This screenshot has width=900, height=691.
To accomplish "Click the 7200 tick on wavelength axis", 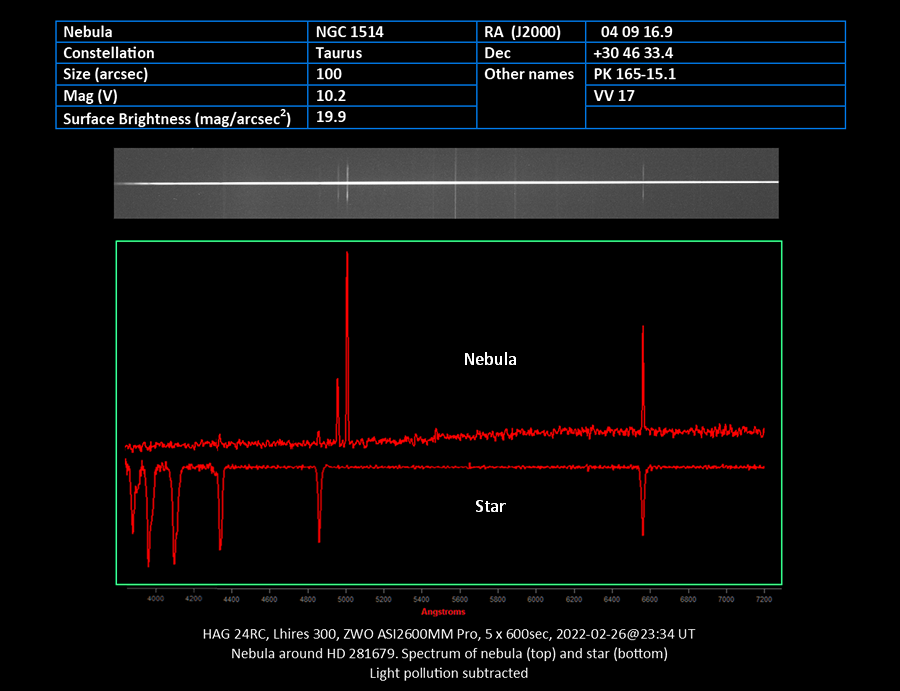I will click(x=764, y=599).
